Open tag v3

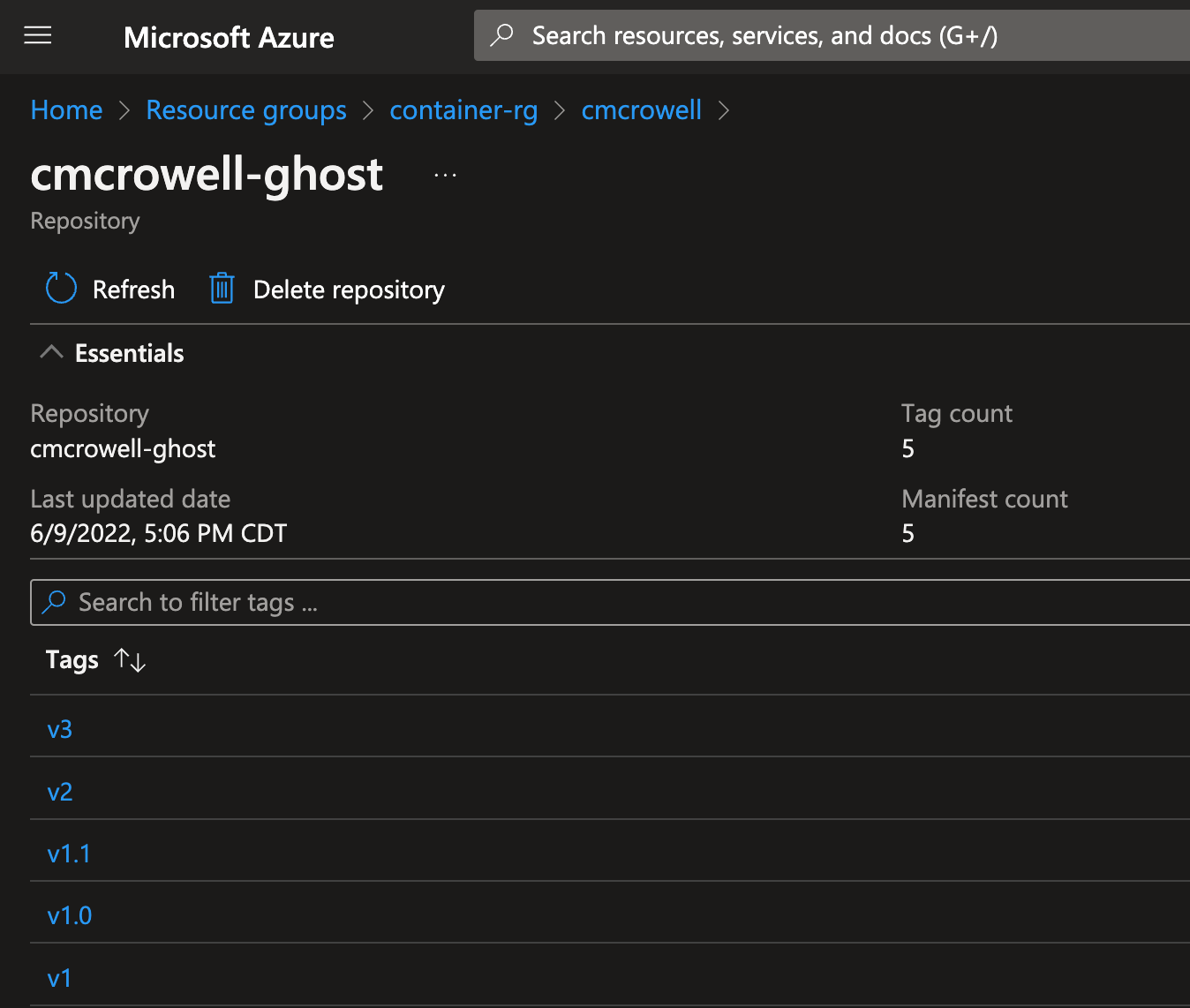[60, 729]
